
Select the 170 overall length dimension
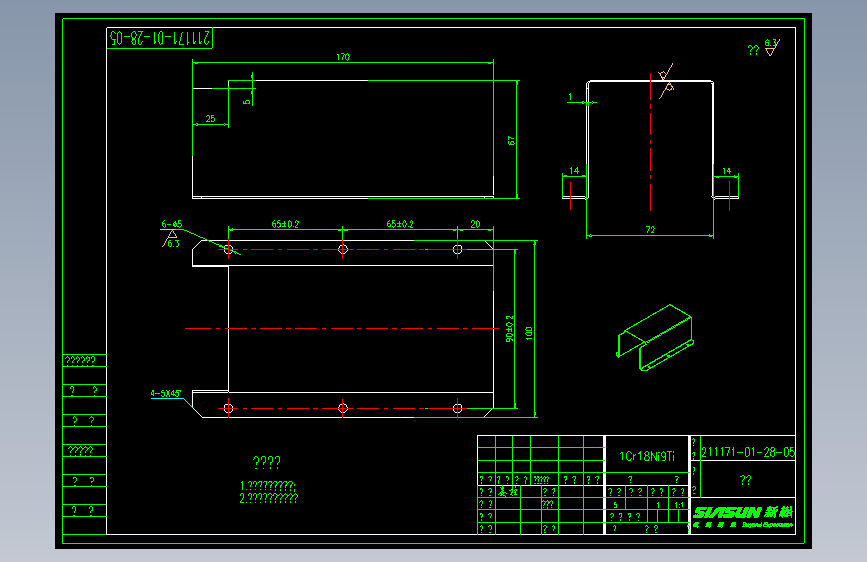[343, 57]
